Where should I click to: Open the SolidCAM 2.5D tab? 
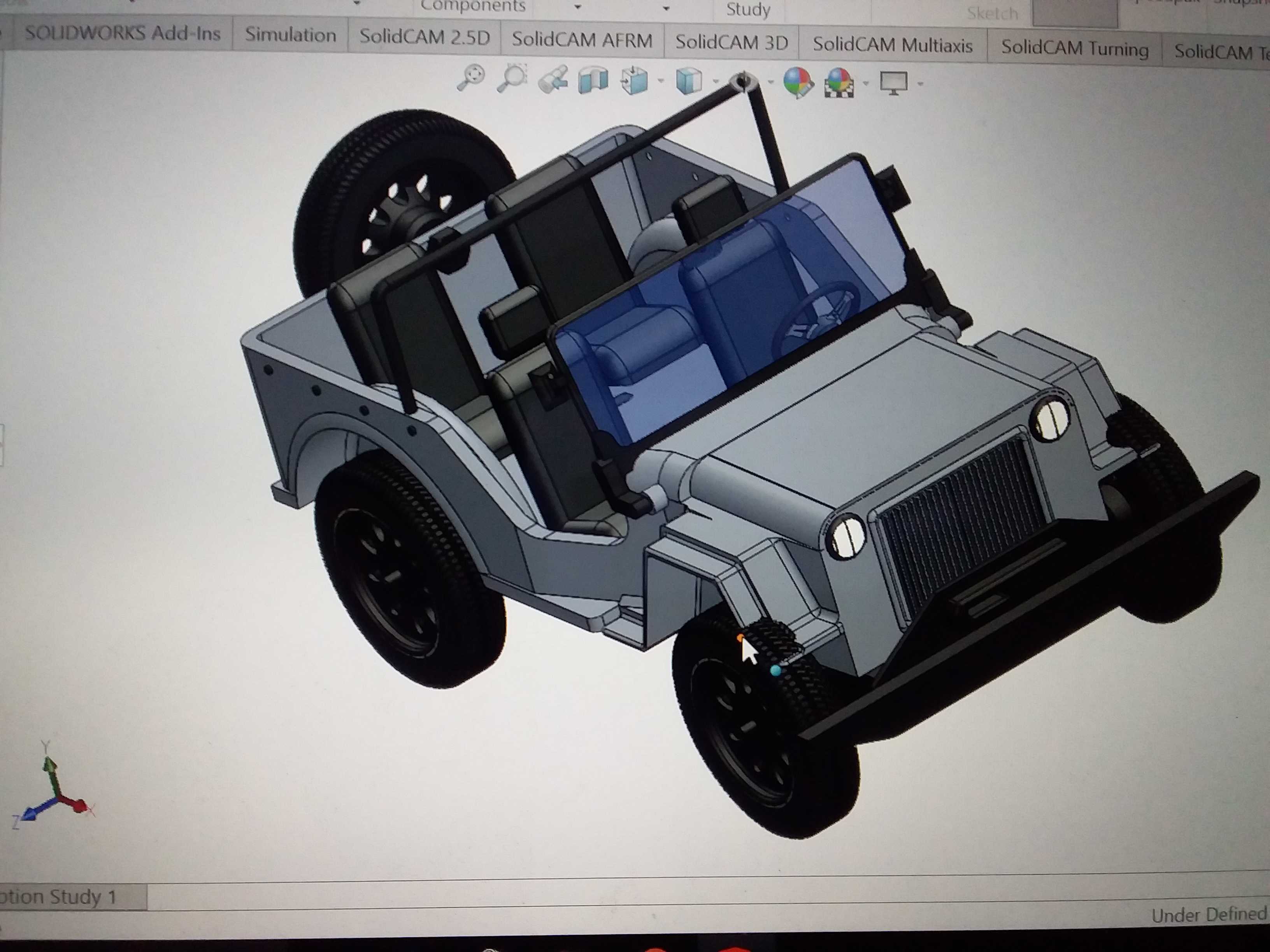424,37
